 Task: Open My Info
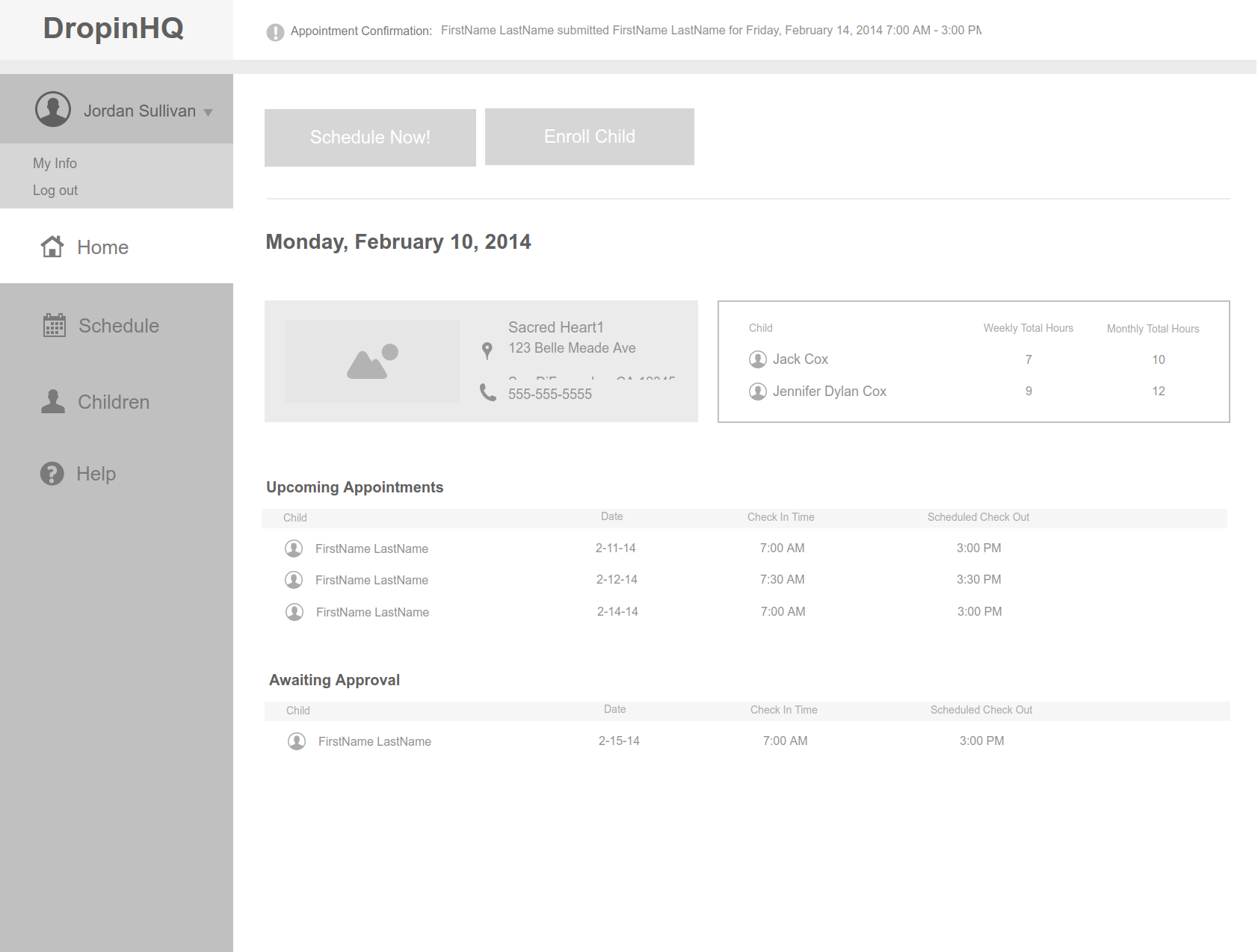click(55, 163)
